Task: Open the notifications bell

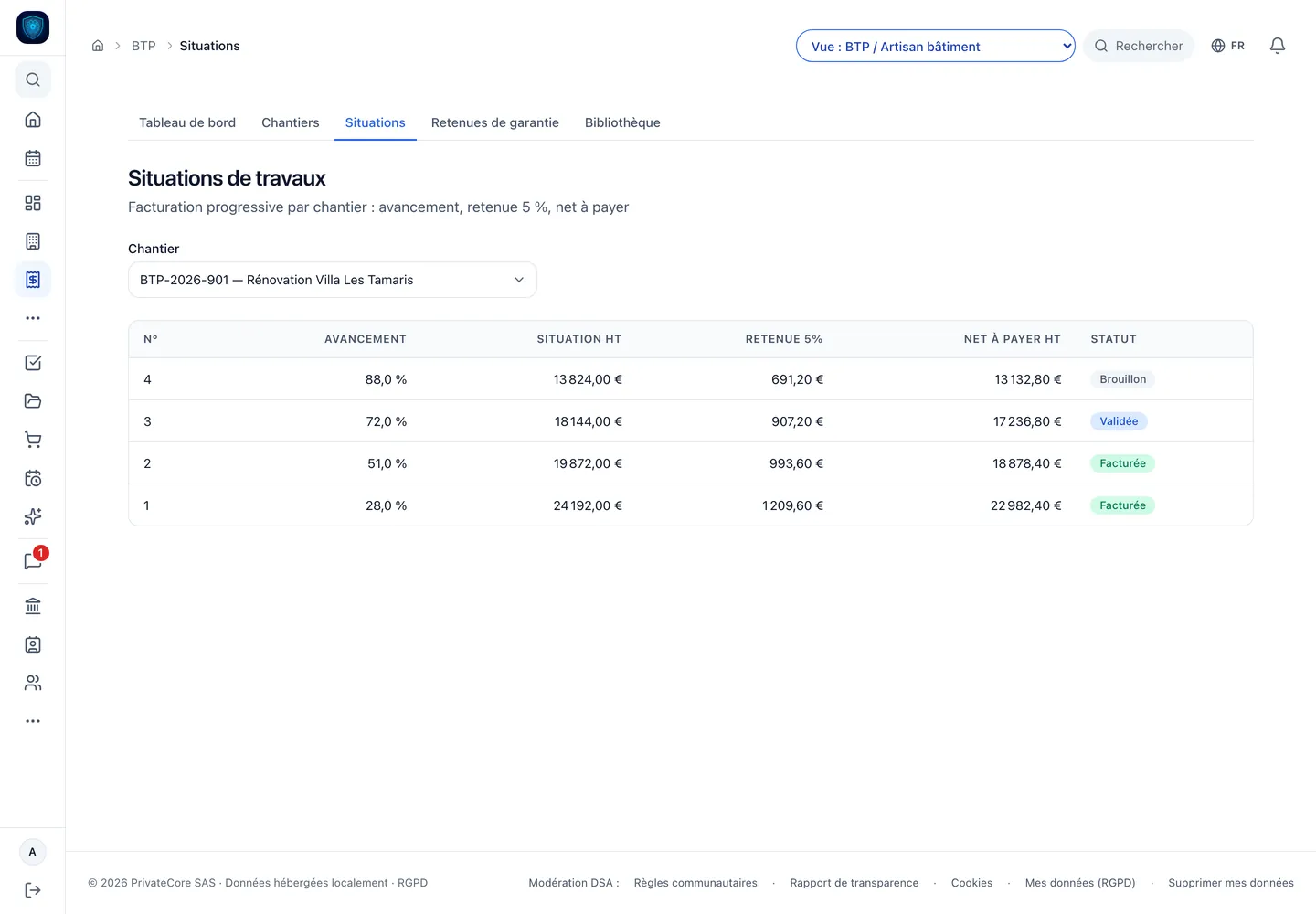Action: pos(1278,46)
